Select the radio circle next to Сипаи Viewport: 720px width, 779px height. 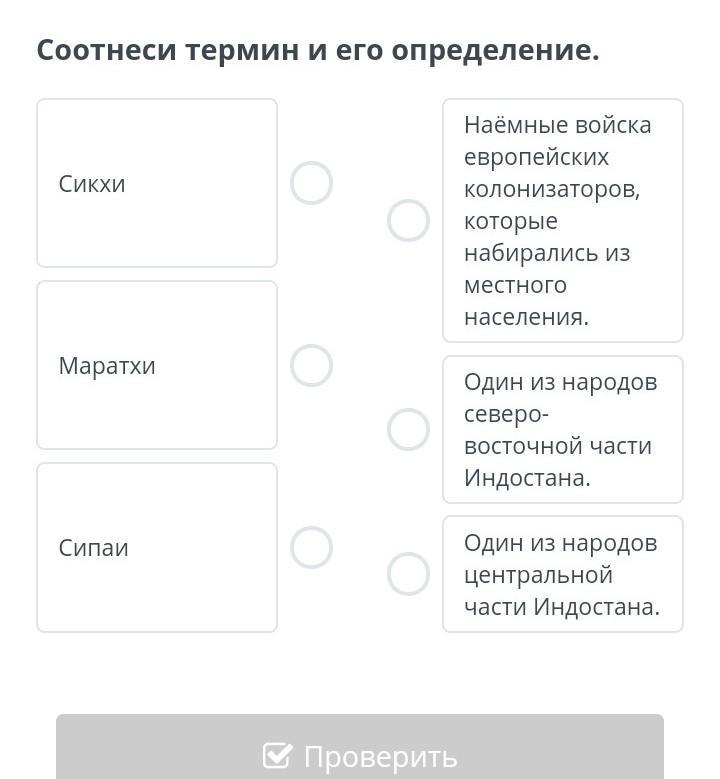pos(311,547)
